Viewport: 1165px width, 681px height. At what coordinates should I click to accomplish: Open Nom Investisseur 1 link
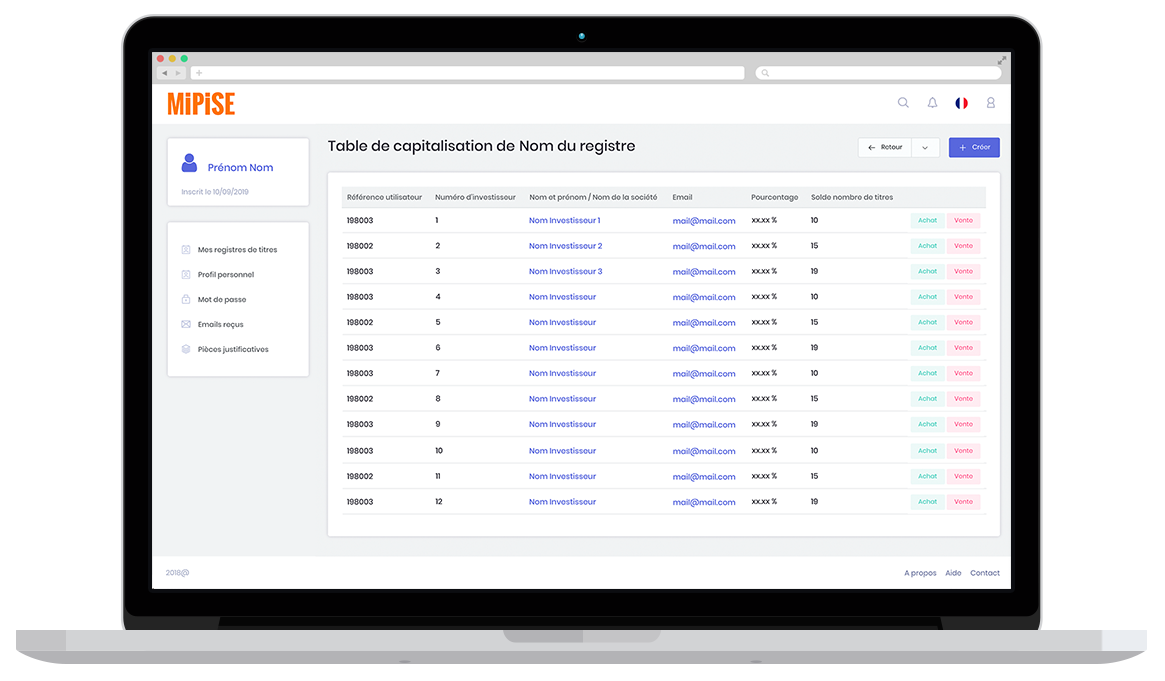coord(565,221)
